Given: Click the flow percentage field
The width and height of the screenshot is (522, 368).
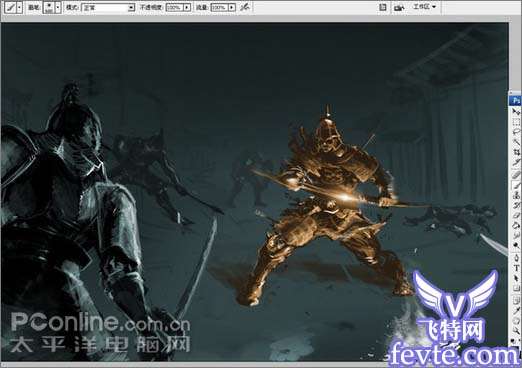Looking at the screenshot, I should coord(219,7).
